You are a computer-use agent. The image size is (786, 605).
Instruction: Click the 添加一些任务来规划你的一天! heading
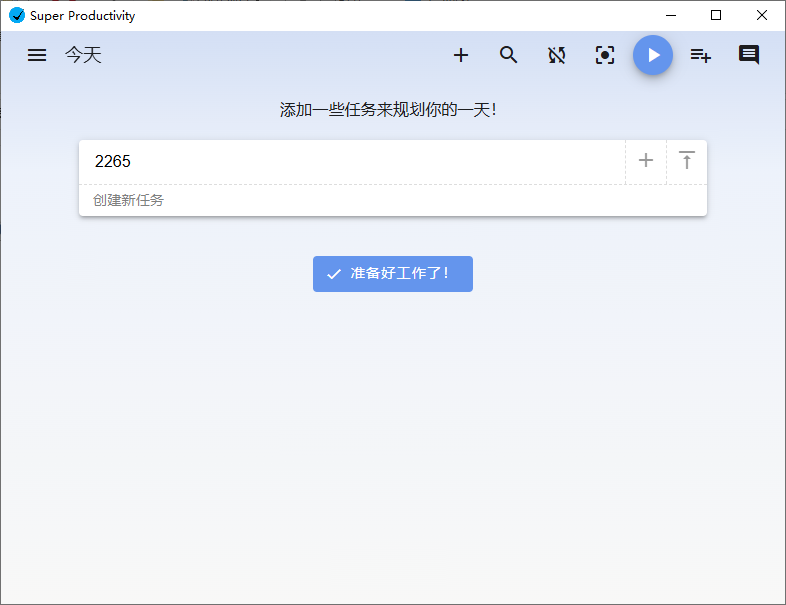[388, 110]
